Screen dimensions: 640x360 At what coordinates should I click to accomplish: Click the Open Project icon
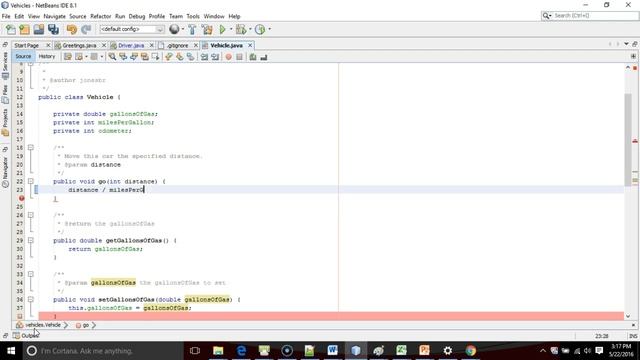click(x=39, y=29)
